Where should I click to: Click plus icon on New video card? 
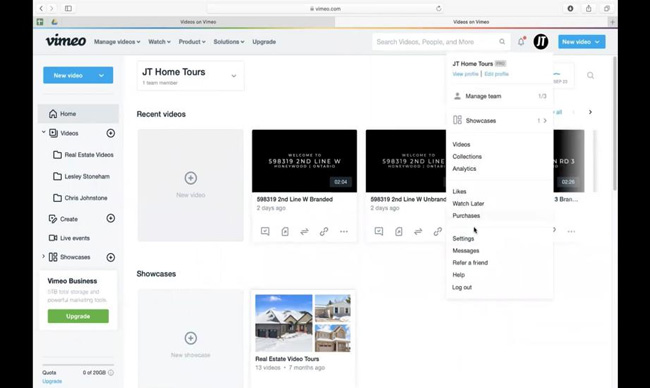coord(191,178)
